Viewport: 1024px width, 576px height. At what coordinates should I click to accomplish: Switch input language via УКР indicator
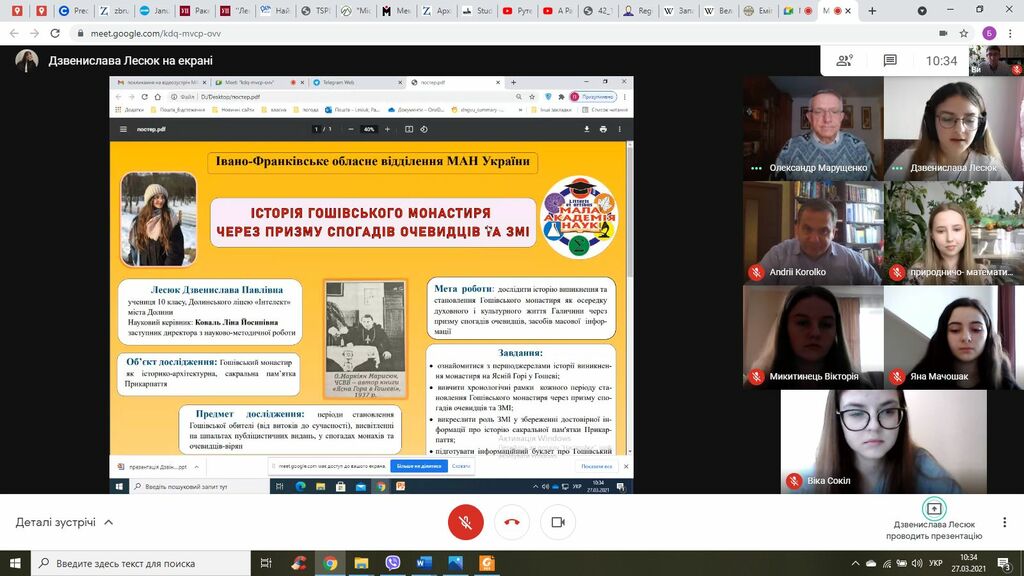[x=935, y=563]
